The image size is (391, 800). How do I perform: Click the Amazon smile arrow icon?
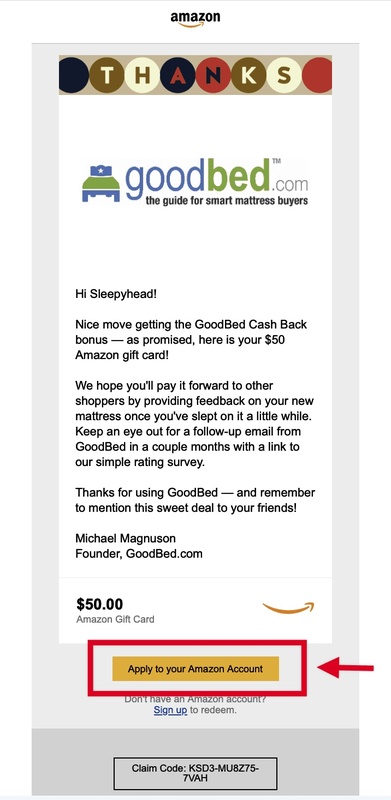click(288, 608)
